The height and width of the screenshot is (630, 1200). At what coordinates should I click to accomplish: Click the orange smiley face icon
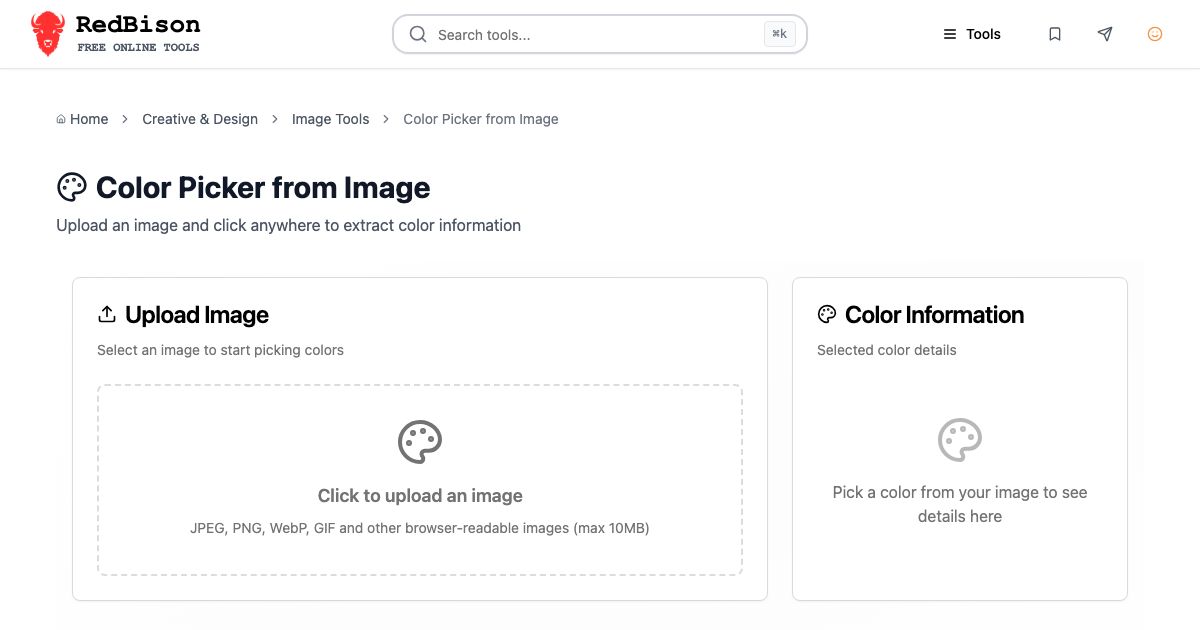point(1155,34)
